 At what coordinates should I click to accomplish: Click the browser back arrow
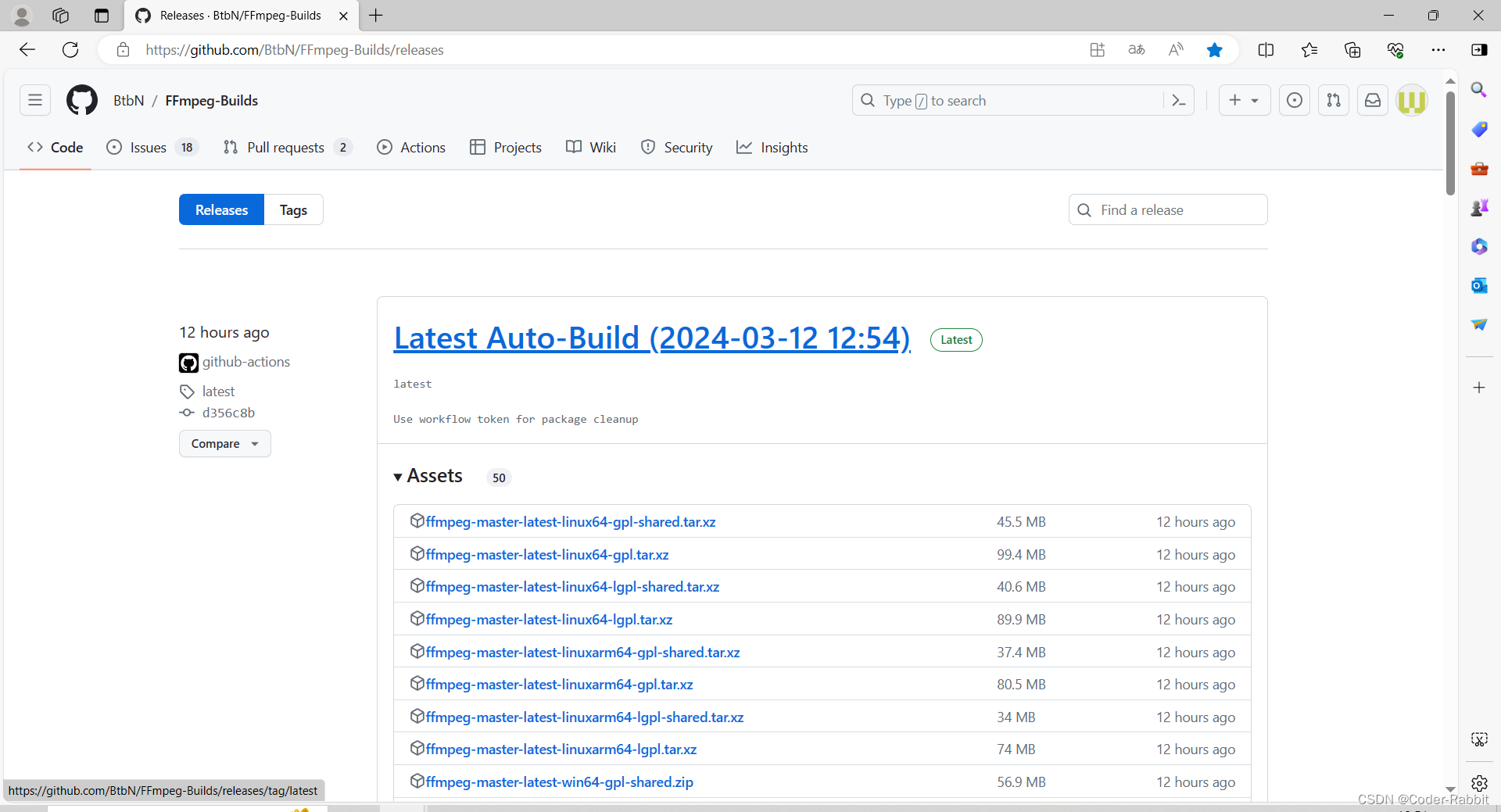(x=27, y=50)
